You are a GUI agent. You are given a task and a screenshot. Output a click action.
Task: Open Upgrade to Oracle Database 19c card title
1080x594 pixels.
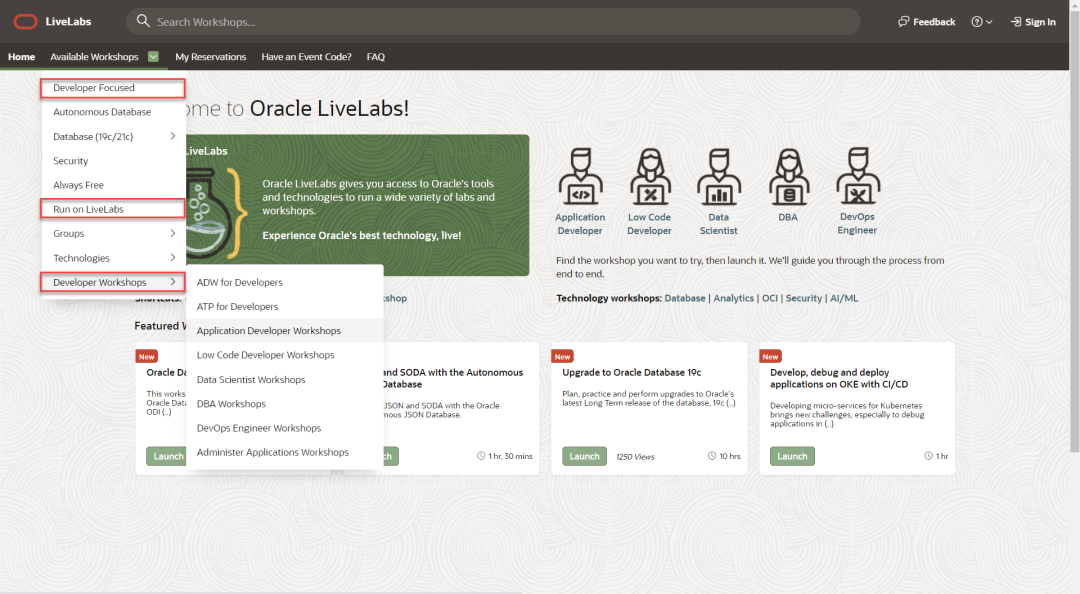pyautogui.click(x=632, y=372)
